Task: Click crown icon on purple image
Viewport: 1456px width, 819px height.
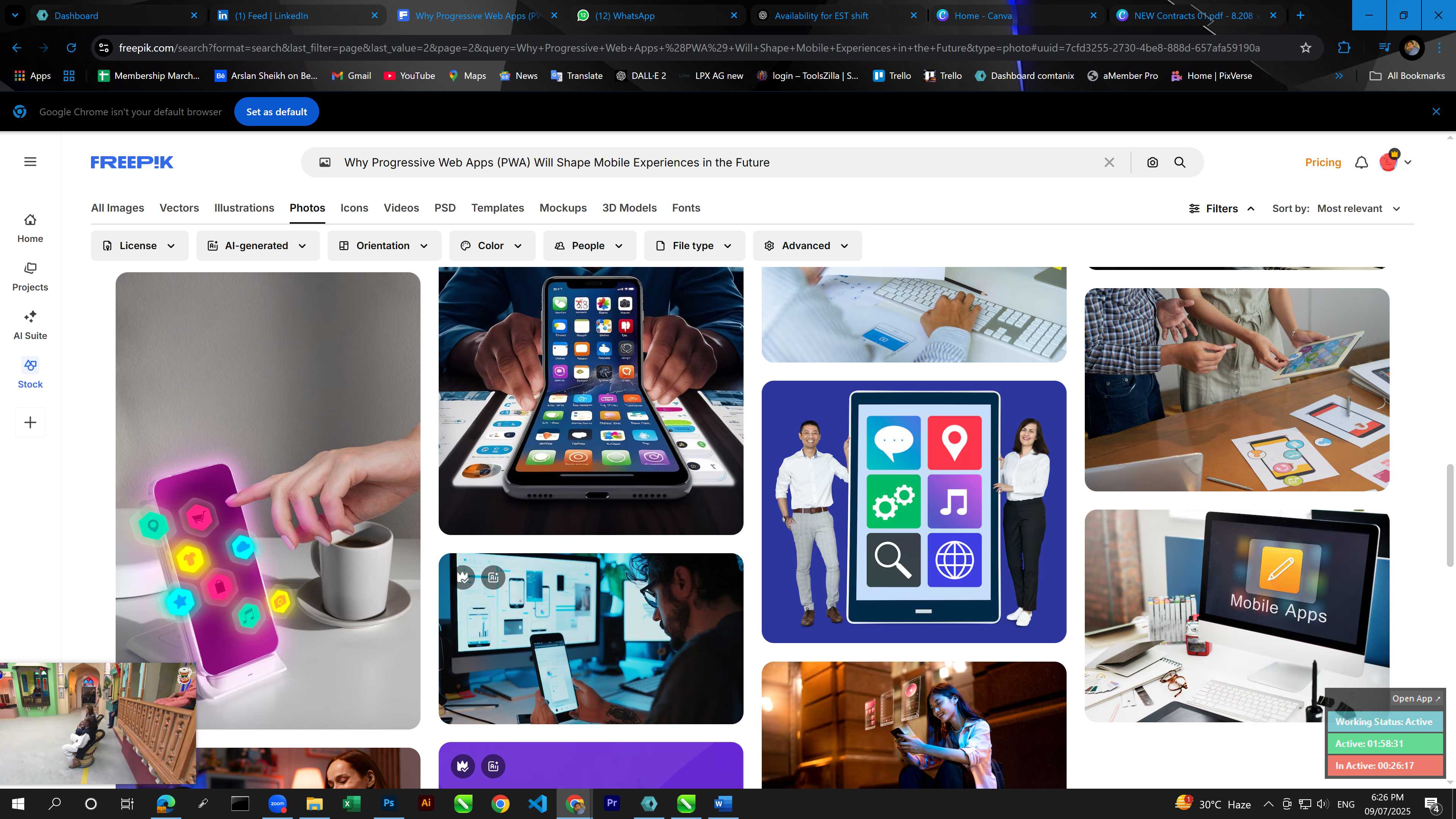Action: (463, 766)
